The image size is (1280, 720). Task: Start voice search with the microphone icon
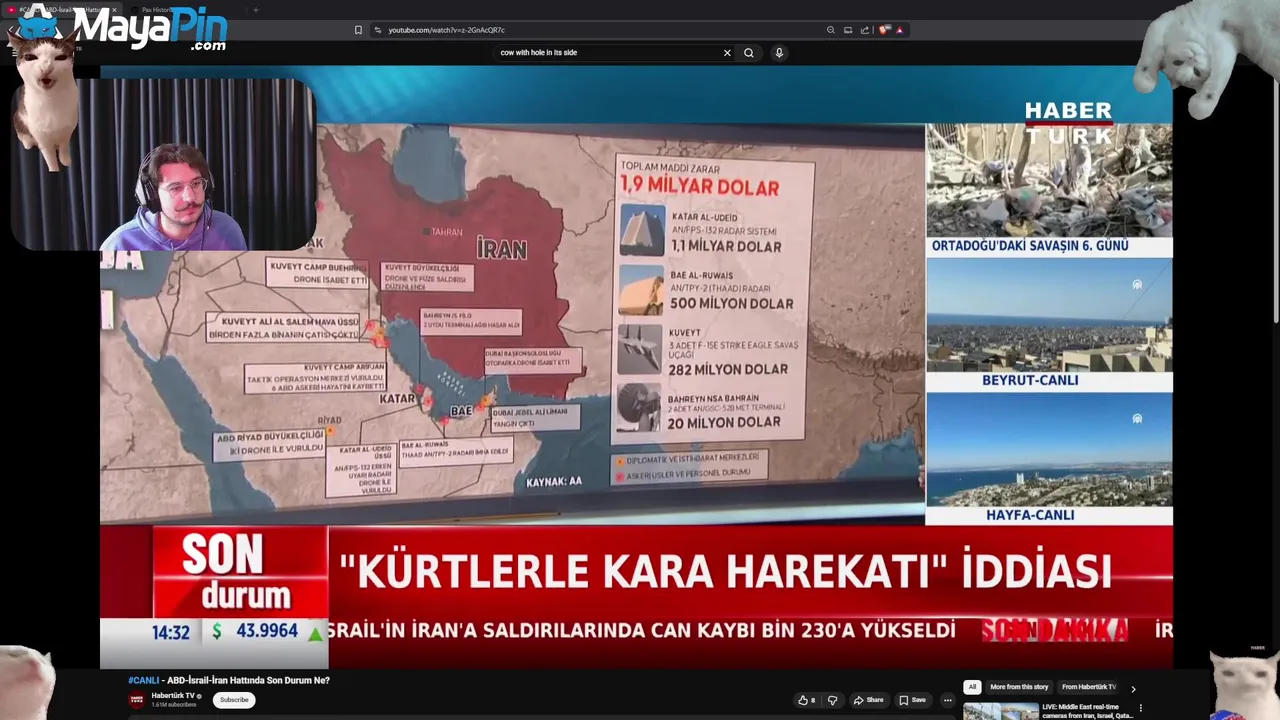(779, 53)
